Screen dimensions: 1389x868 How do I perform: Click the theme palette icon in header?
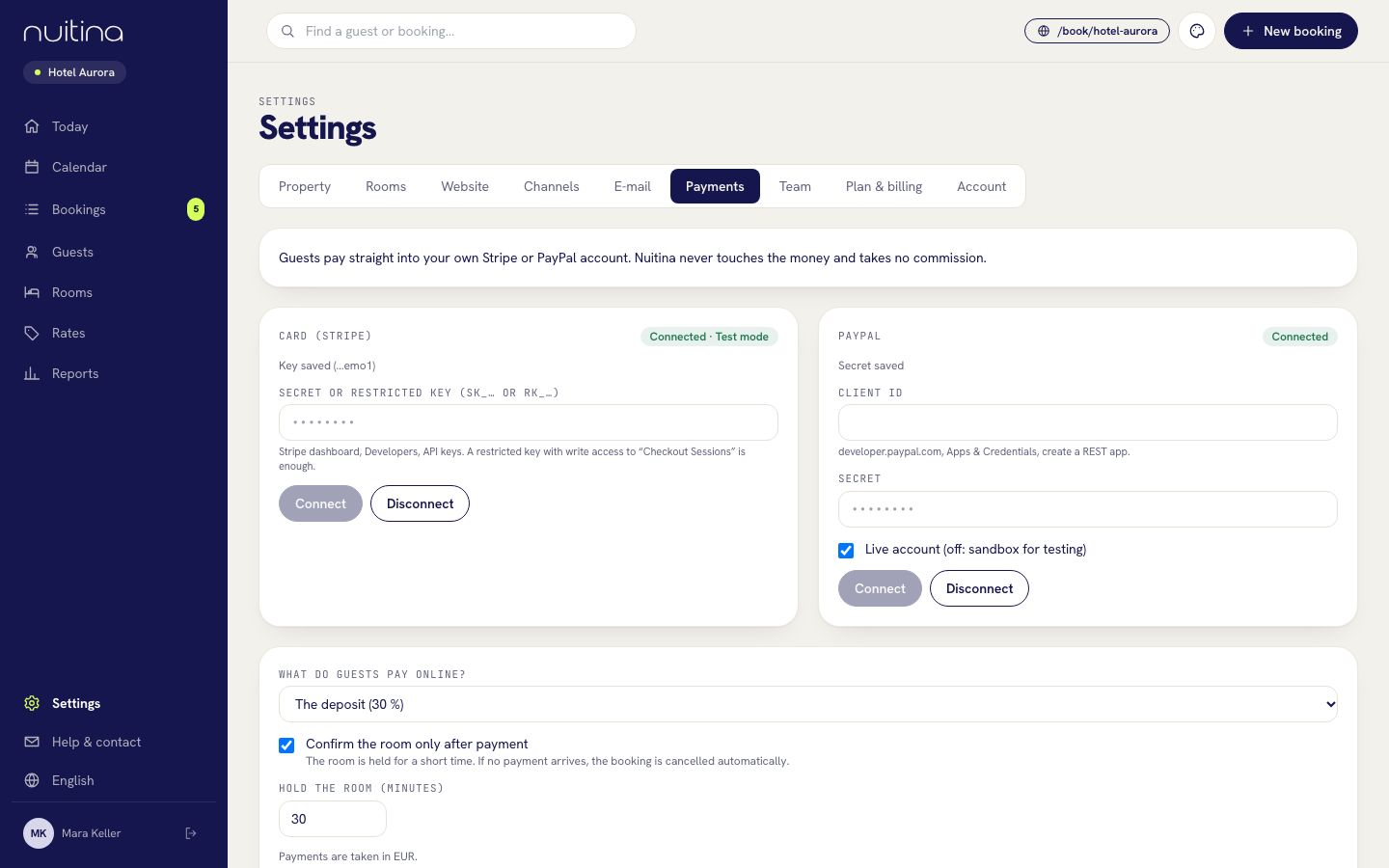point(1197,31)
